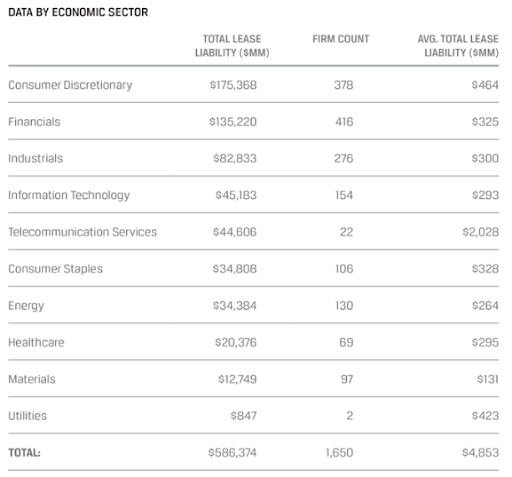The width and height of the screenshot is (512, 477).
Task: Click the Avg. Total Lease Liability header
Action: click(x=458, y=46)
